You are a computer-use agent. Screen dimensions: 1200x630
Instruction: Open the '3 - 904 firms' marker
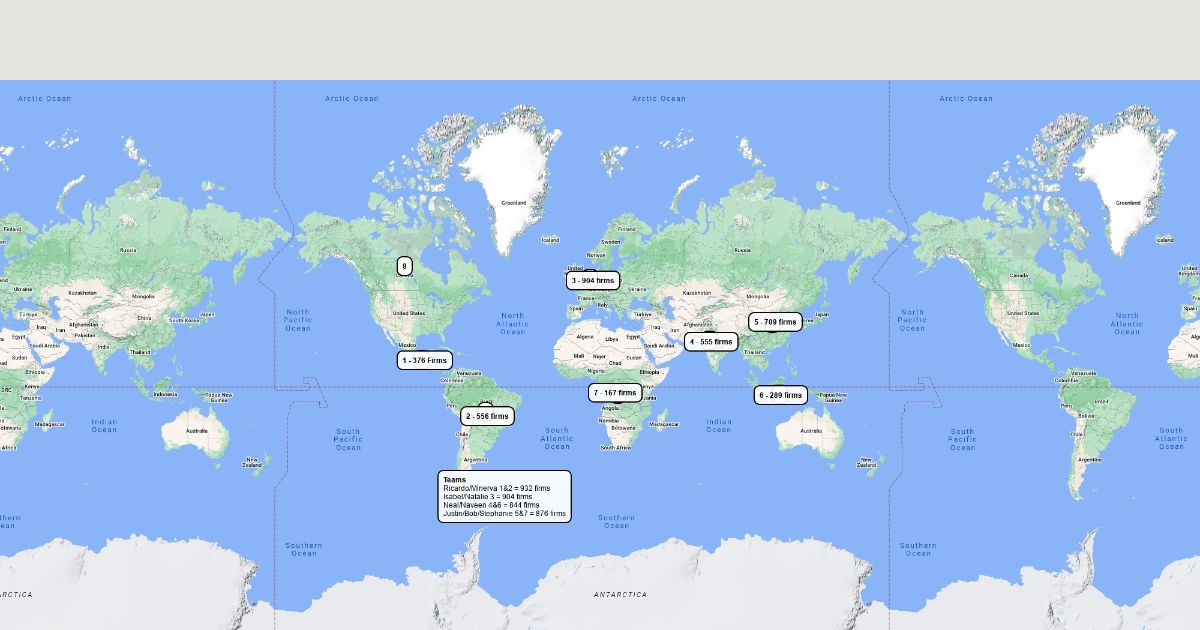[593, 281]
